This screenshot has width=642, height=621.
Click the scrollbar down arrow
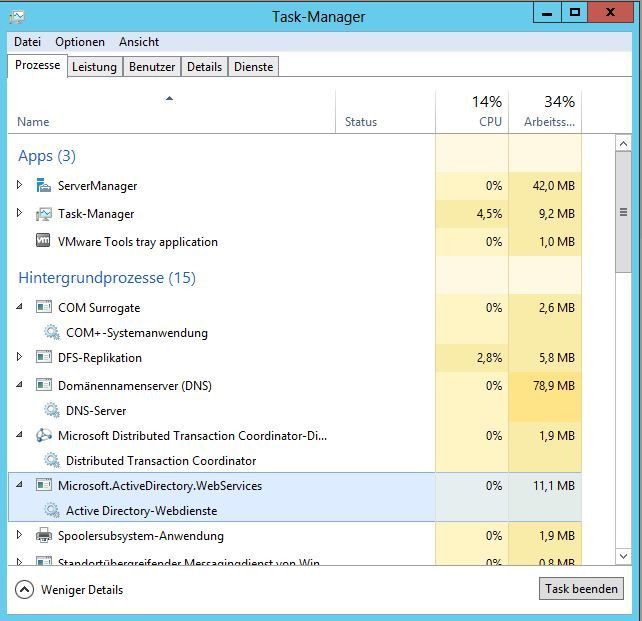[x=623, y=556]
